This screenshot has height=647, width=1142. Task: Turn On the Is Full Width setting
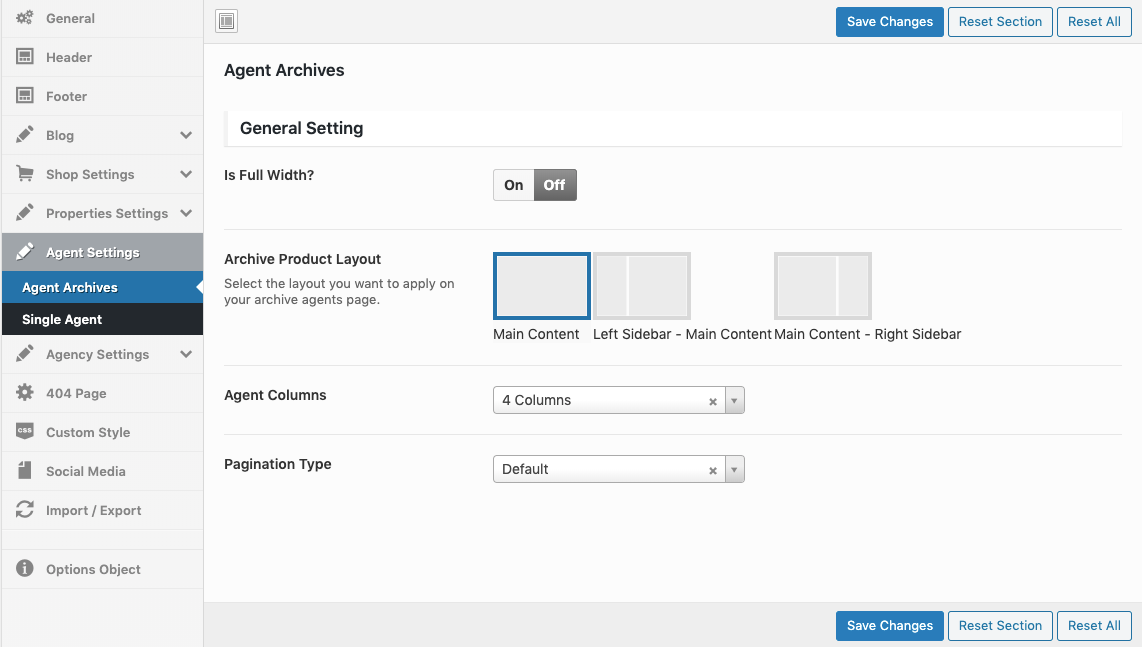[513, 184]
